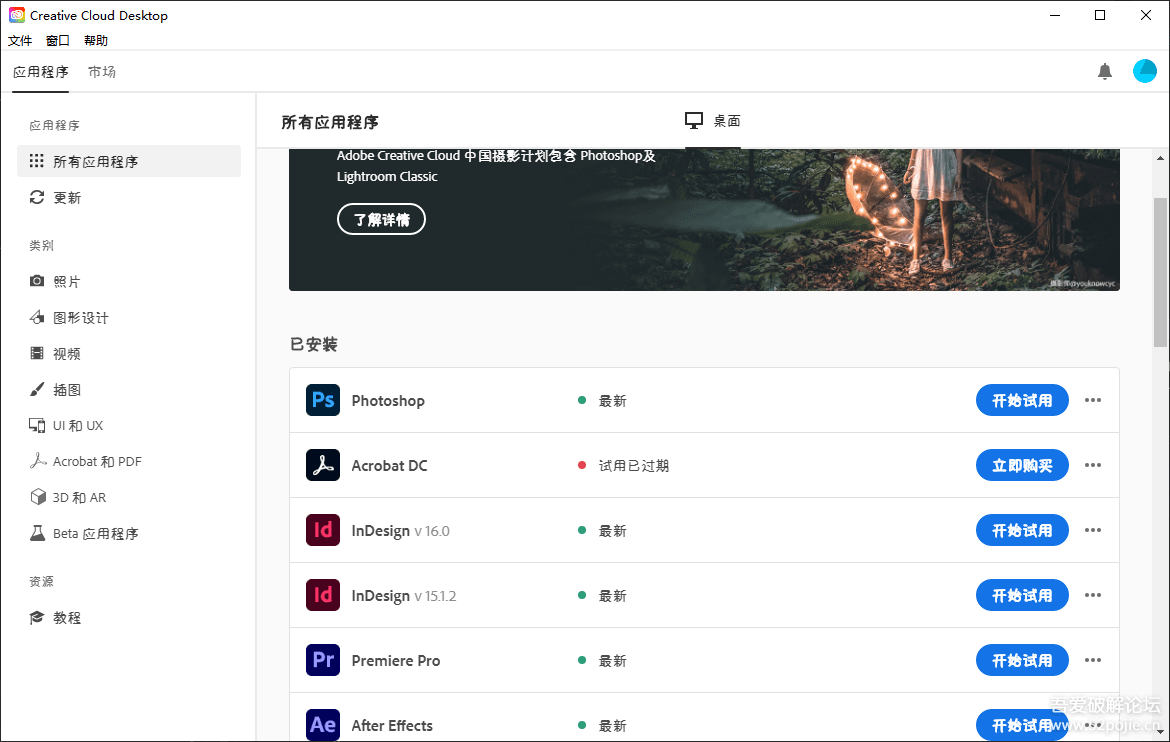Open the 文件 menu

(x=20, y=40)
